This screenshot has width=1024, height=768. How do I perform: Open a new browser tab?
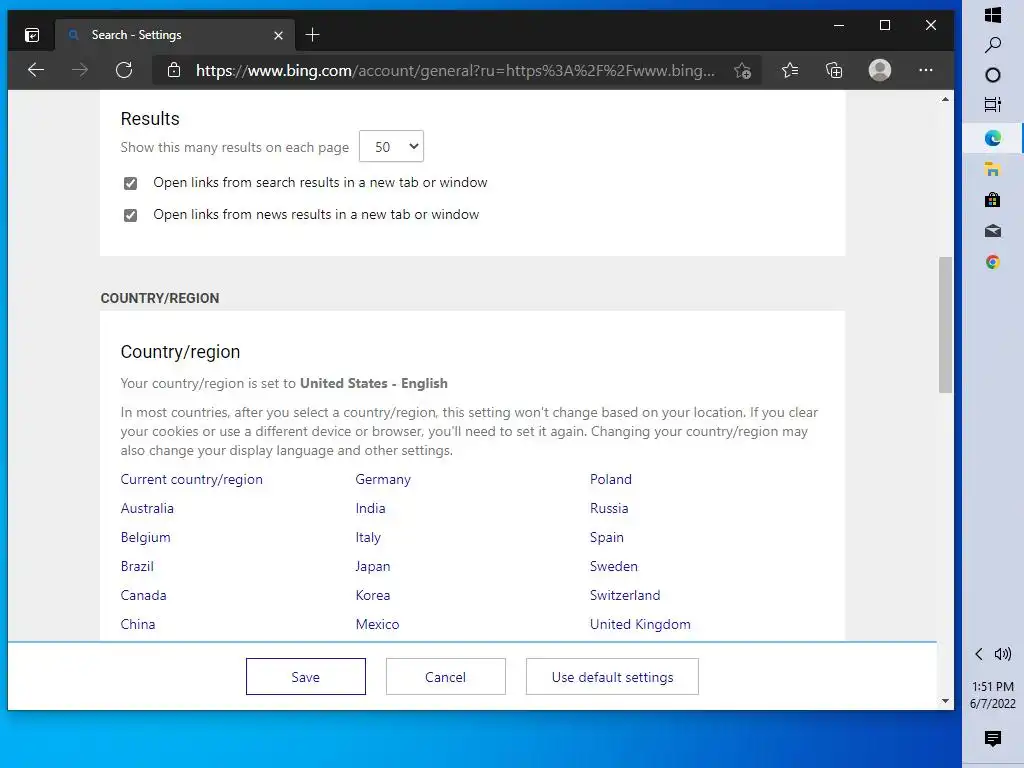tap(312, 35)
